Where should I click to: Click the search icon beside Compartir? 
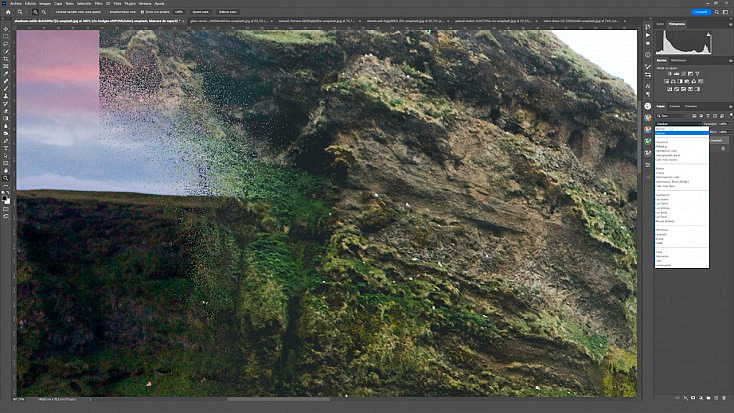pyautogui.click(x=717, y=12)
